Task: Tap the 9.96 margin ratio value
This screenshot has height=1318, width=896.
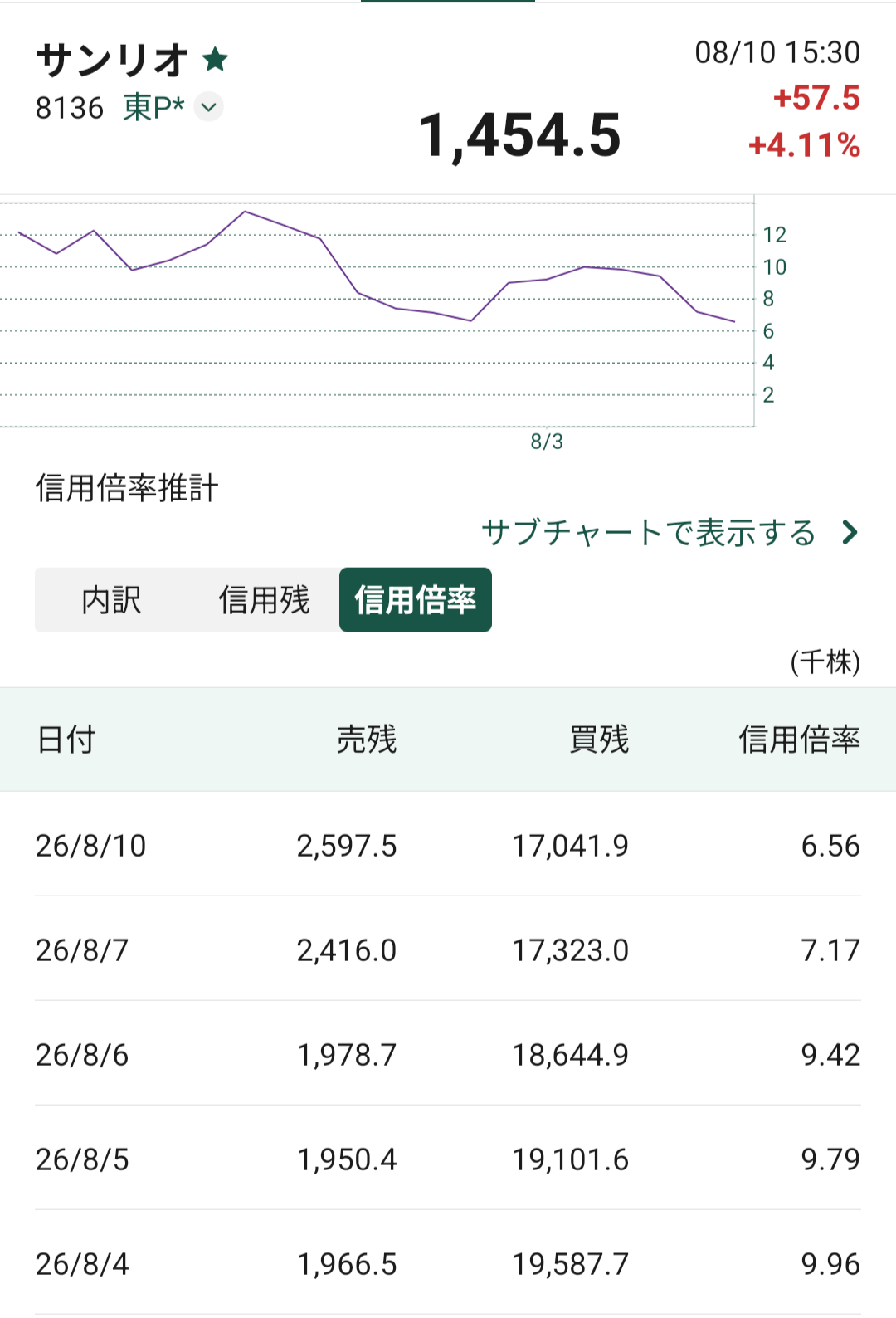Action: point(830,1264)
